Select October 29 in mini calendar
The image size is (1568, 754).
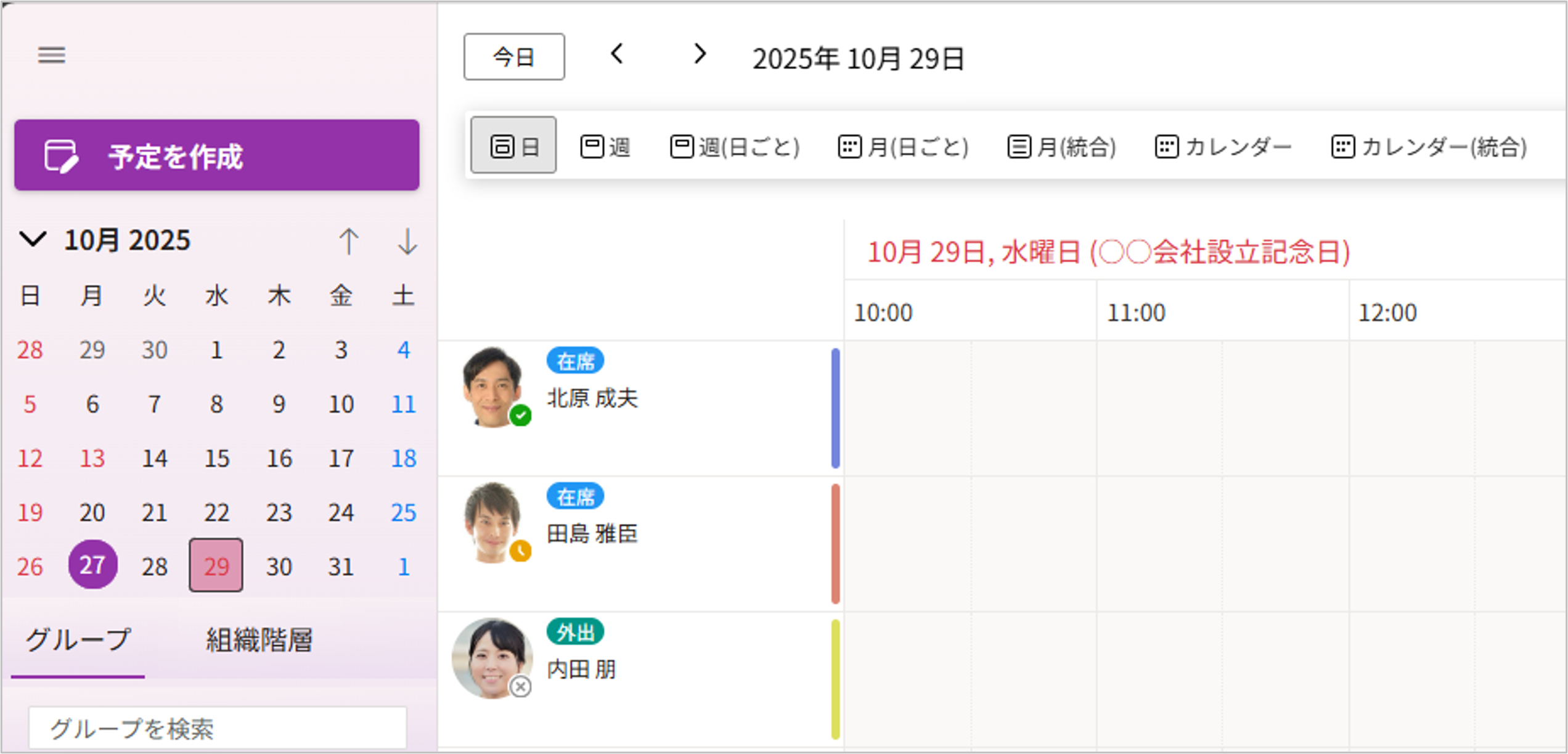tap(216, 565)
